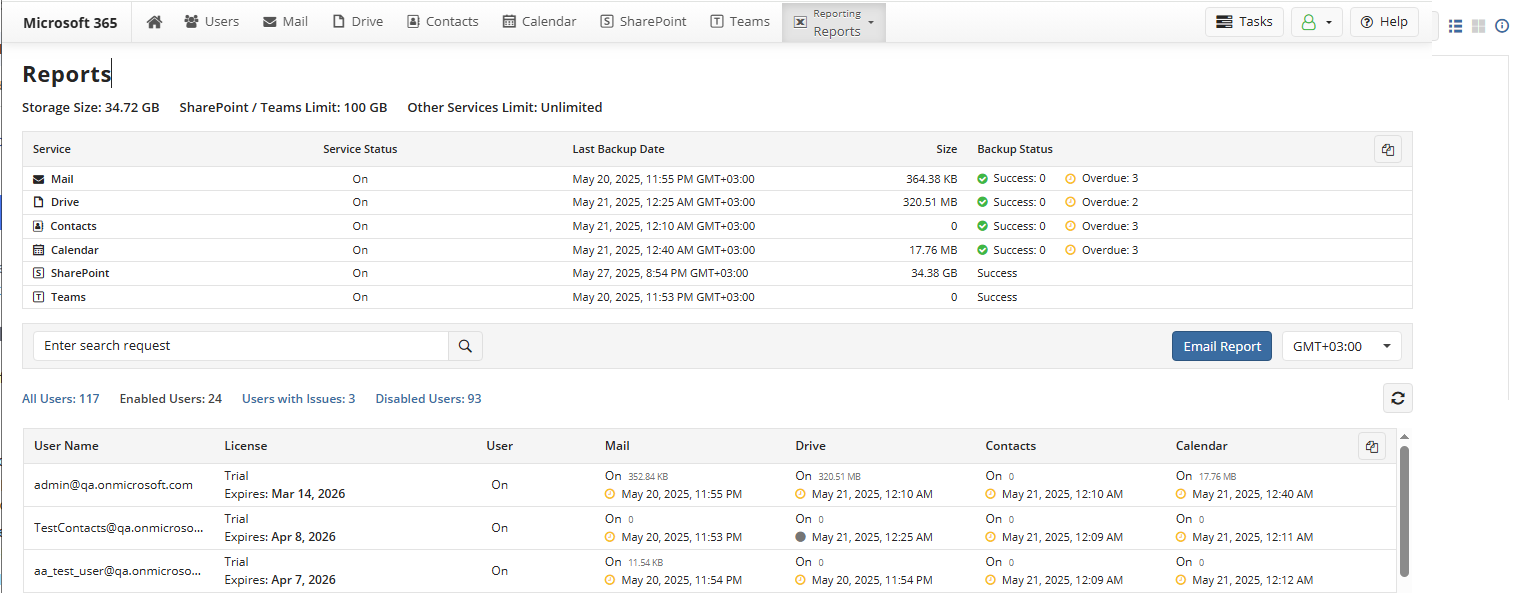Viewport: 1527px width, 593px height.
Task: Click Expires: Mar 14, 2026 license text
Action: coord(285,494)
